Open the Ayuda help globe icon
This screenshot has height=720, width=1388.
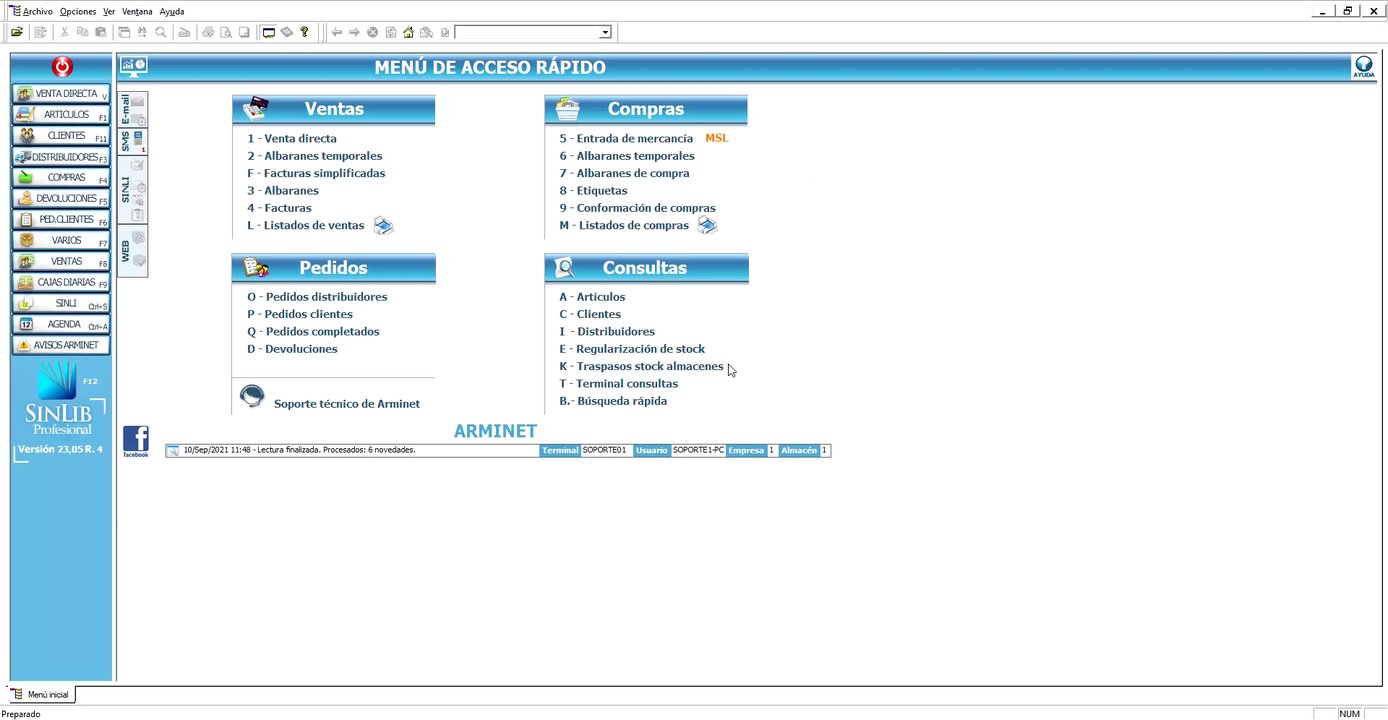[1363, 67]
